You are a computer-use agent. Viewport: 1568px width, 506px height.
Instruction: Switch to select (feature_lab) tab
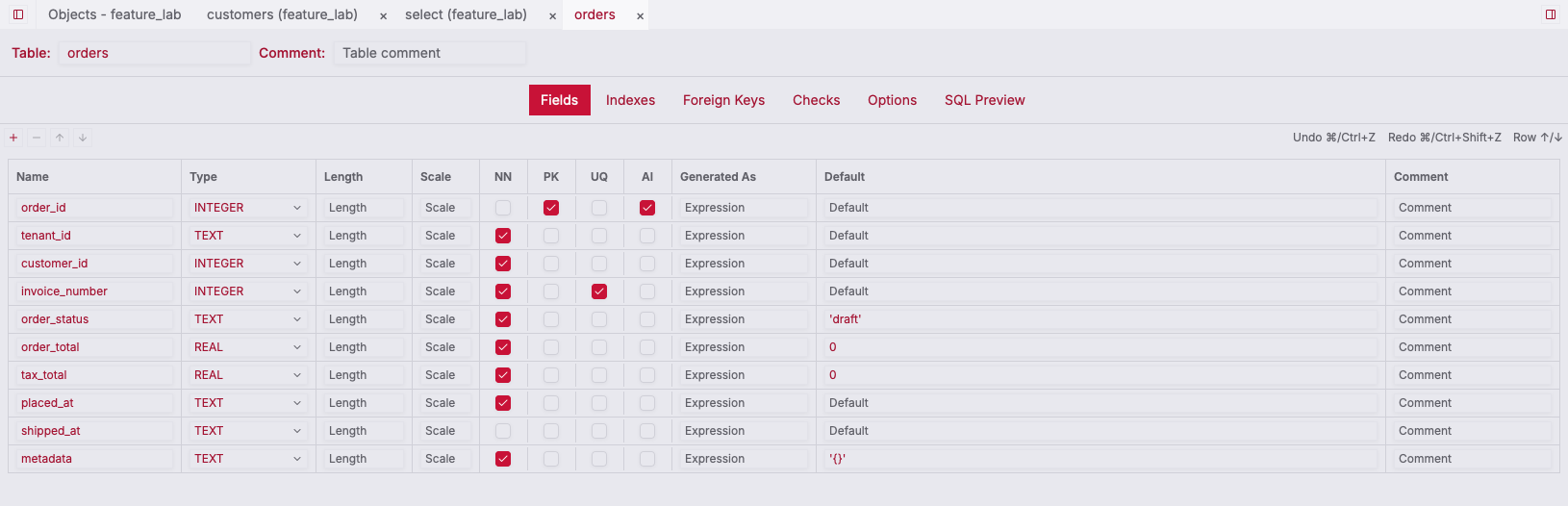tap(466, 14)
